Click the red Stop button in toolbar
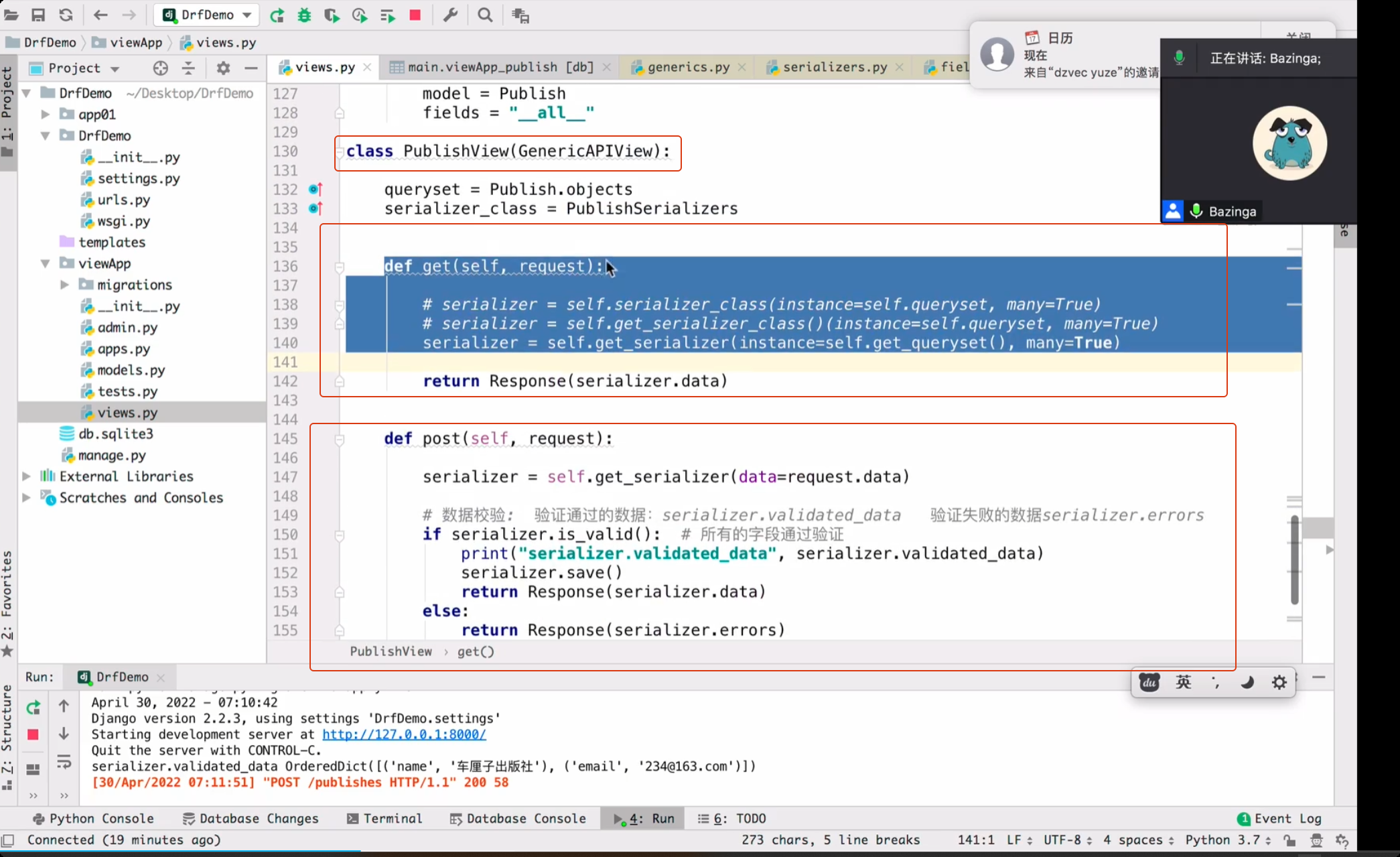1400x857 pixels. [415, 15]
